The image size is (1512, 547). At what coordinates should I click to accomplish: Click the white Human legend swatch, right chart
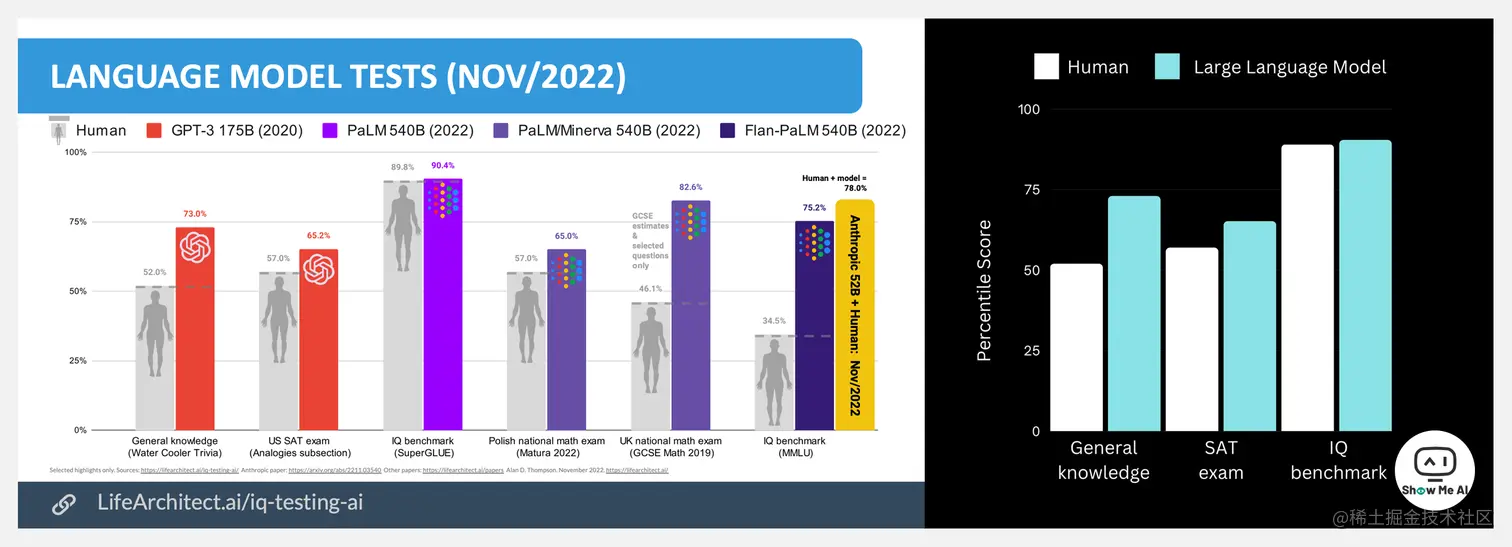tap(1046, 67)
